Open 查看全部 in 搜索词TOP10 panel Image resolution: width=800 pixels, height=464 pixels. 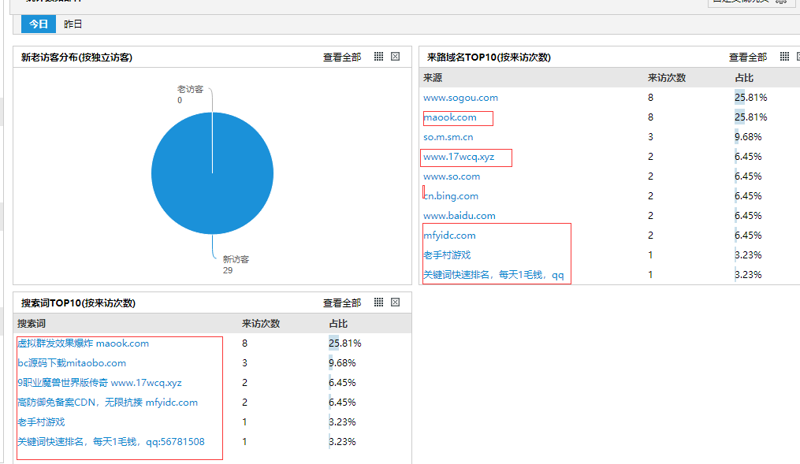point(342,303)
